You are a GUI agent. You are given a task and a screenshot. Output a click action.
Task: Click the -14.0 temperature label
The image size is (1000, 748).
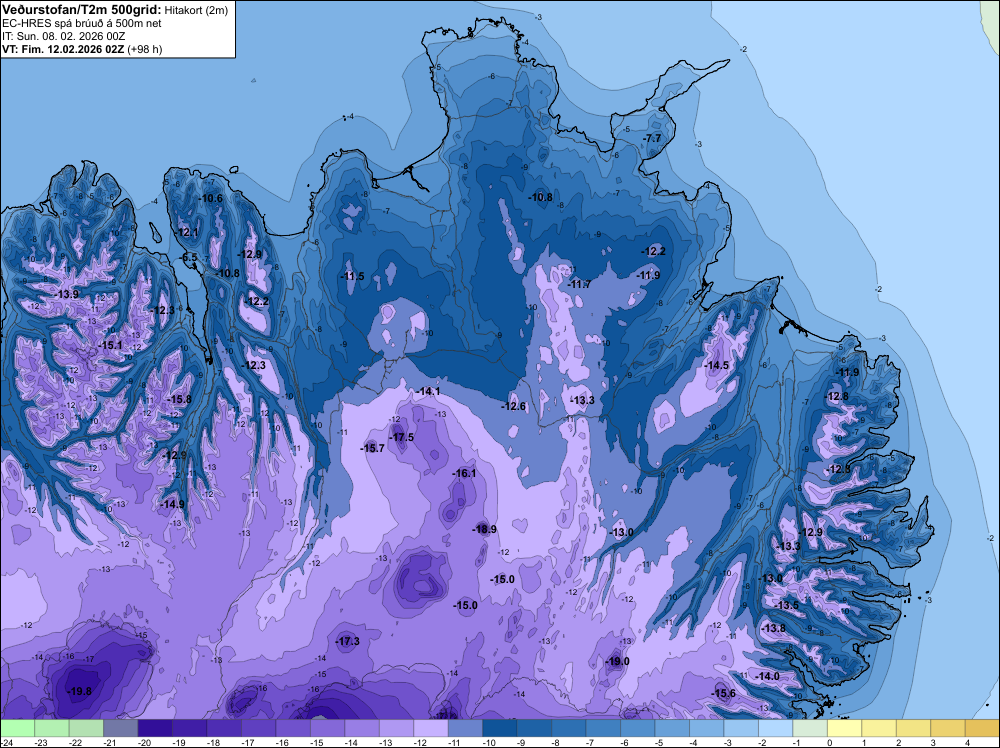pos(767,677)
